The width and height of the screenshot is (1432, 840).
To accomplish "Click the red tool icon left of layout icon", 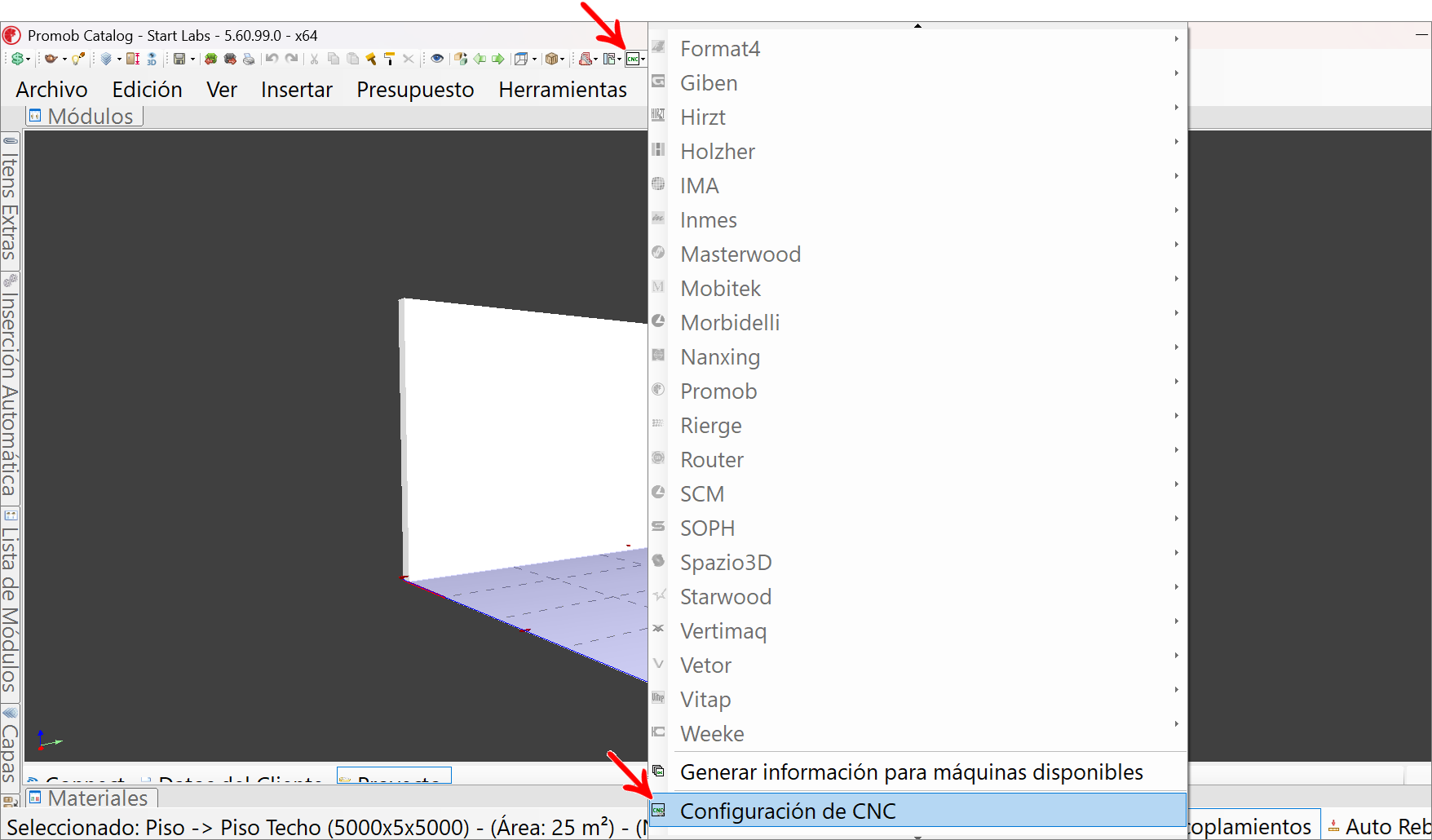I will [586, 59].
